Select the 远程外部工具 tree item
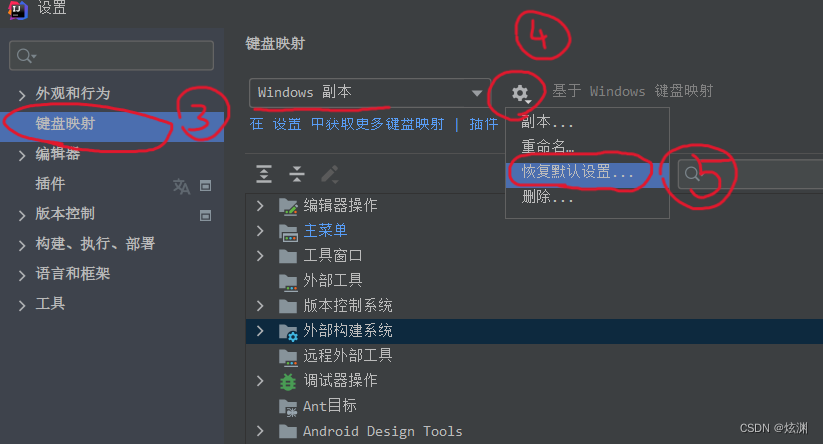Screen dimensions: 823x444 click(347, 356)
